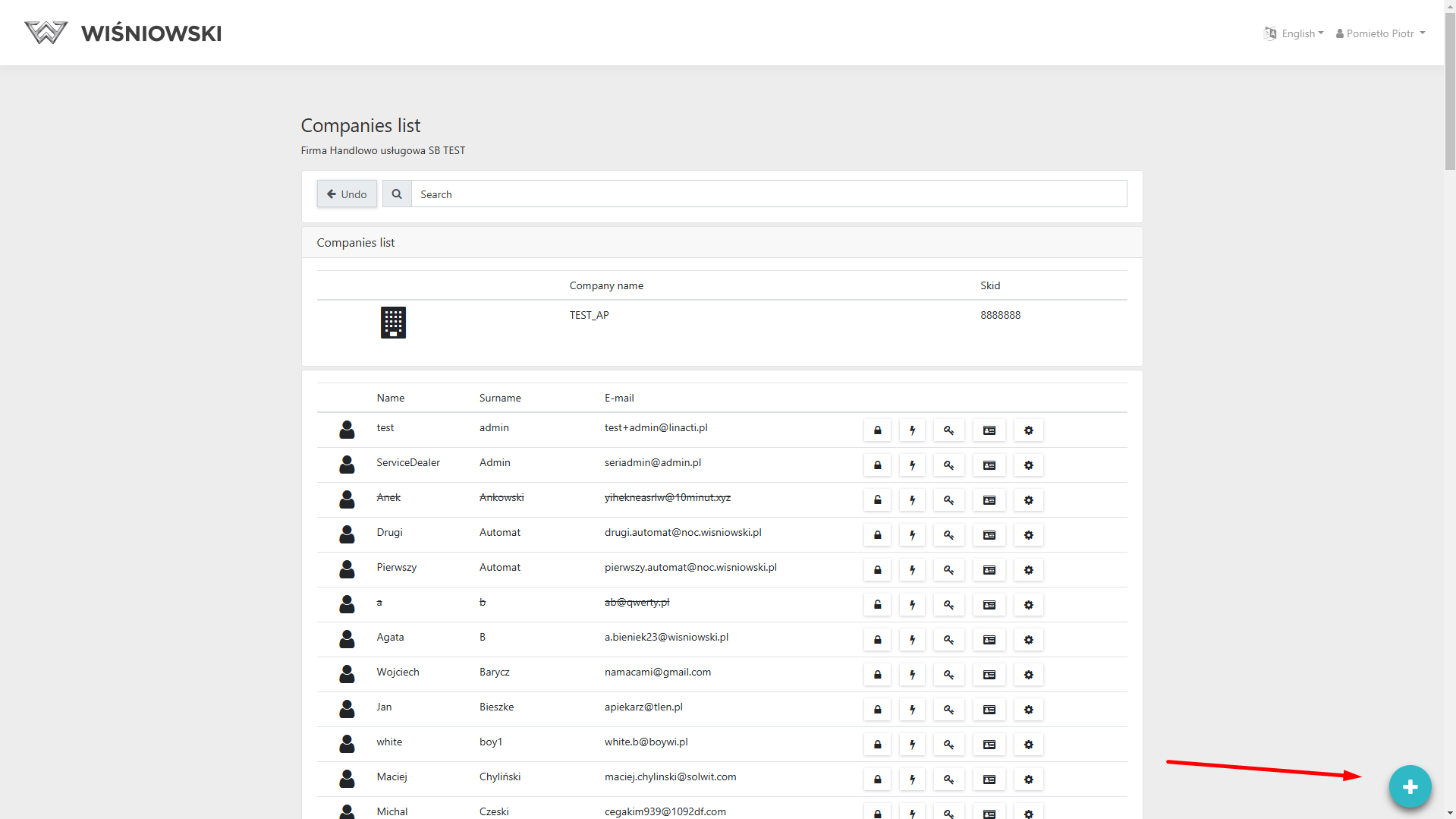Click the lightning bolt icon for test admin
The height and width of the screenshot is (819, 1456).
912,430
